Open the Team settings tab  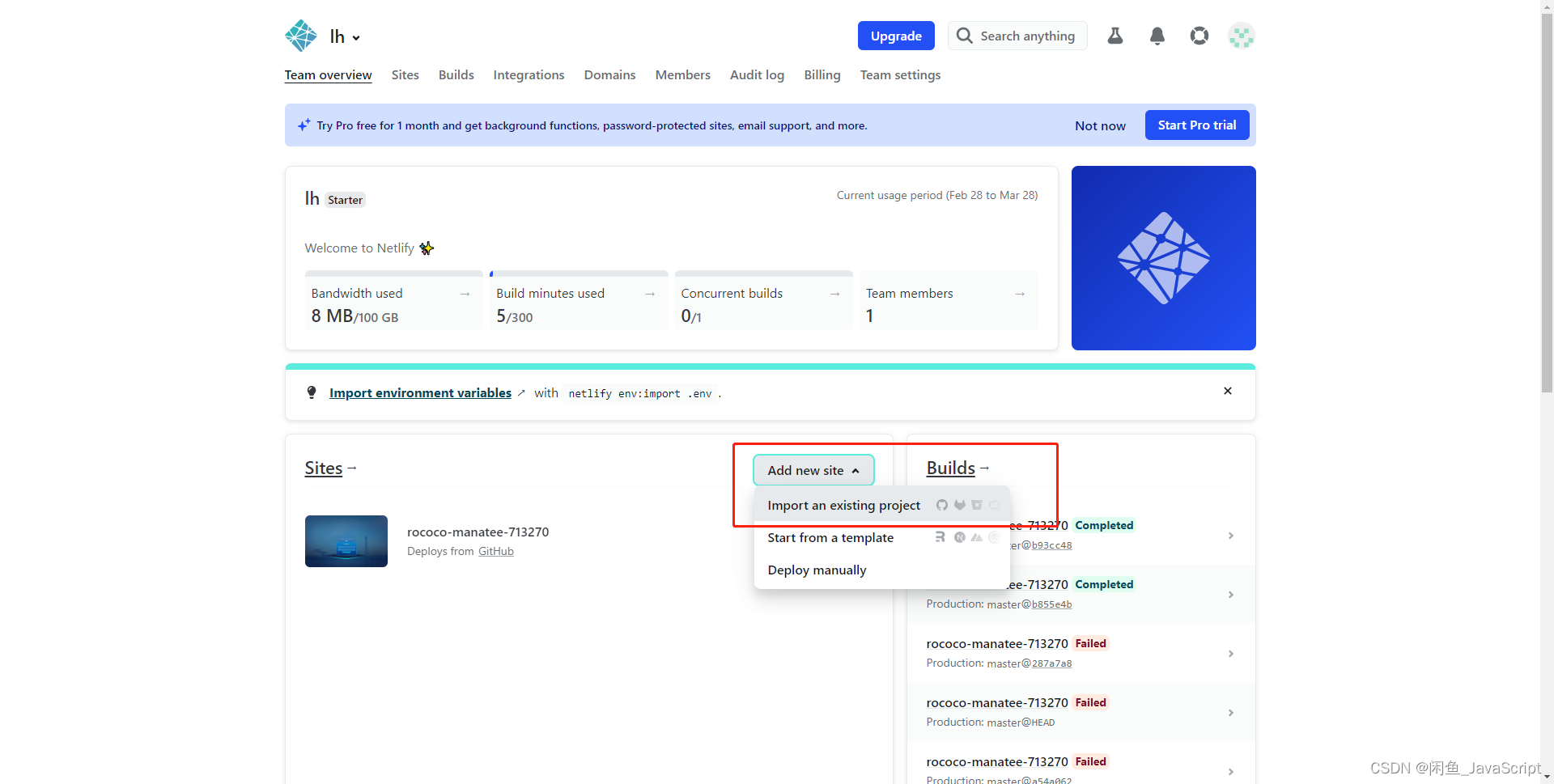coord(900,74)
